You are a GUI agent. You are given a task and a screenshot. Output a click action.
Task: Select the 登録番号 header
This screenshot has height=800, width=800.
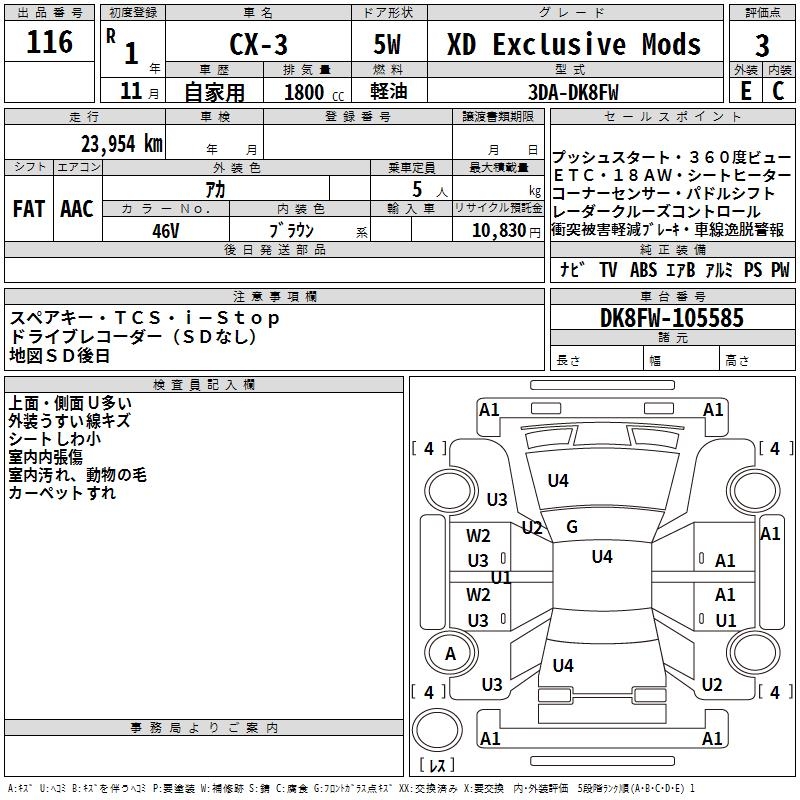(x=358, y=117)
